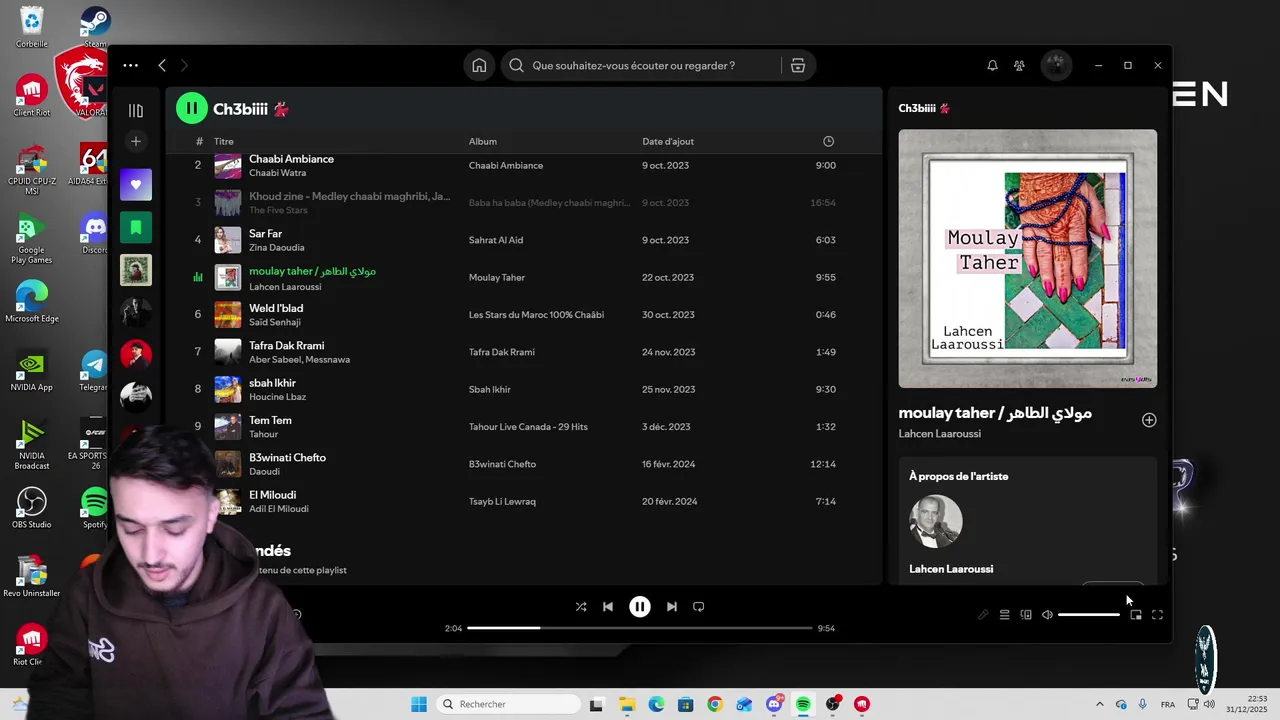Open Tahour Live Canada - 29 Hits album
Screen dimensions: 1280x720
pos(528,427)
